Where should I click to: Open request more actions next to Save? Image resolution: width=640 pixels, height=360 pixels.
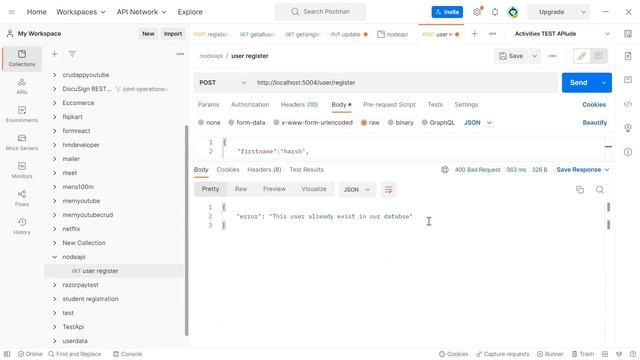pyautogui.click(x=552, y=56)
